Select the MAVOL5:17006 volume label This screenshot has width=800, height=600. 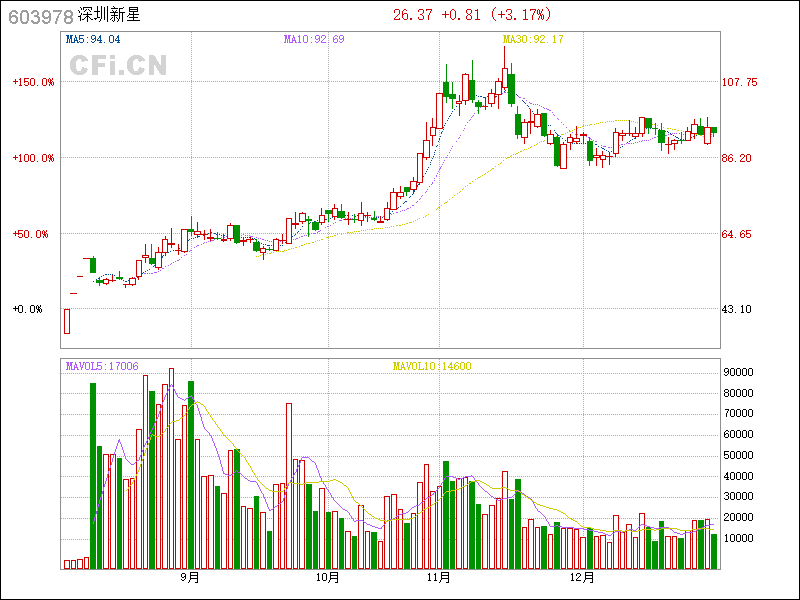[x=102, y=367]
